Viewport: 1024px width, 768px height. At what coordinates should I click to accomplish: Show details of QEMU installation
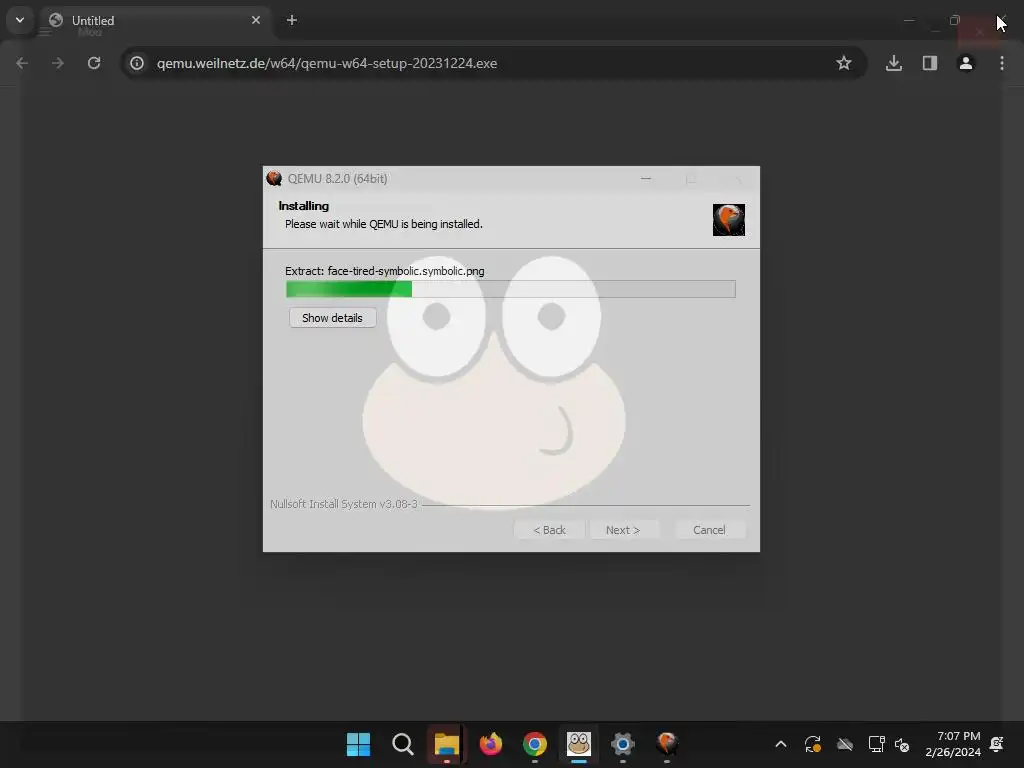[332, 318]
